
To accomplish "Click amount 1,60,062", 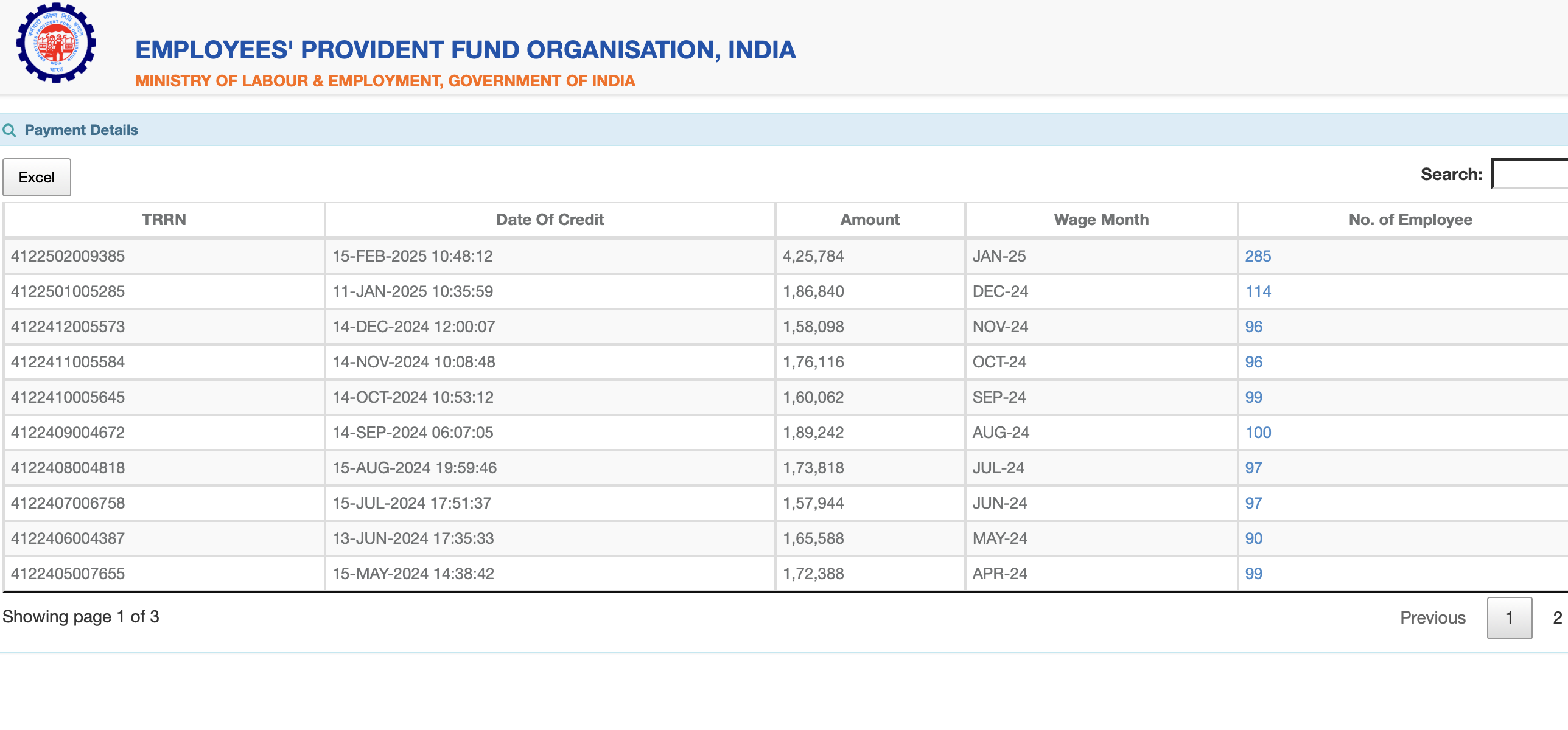I will [x=813, y=397].
